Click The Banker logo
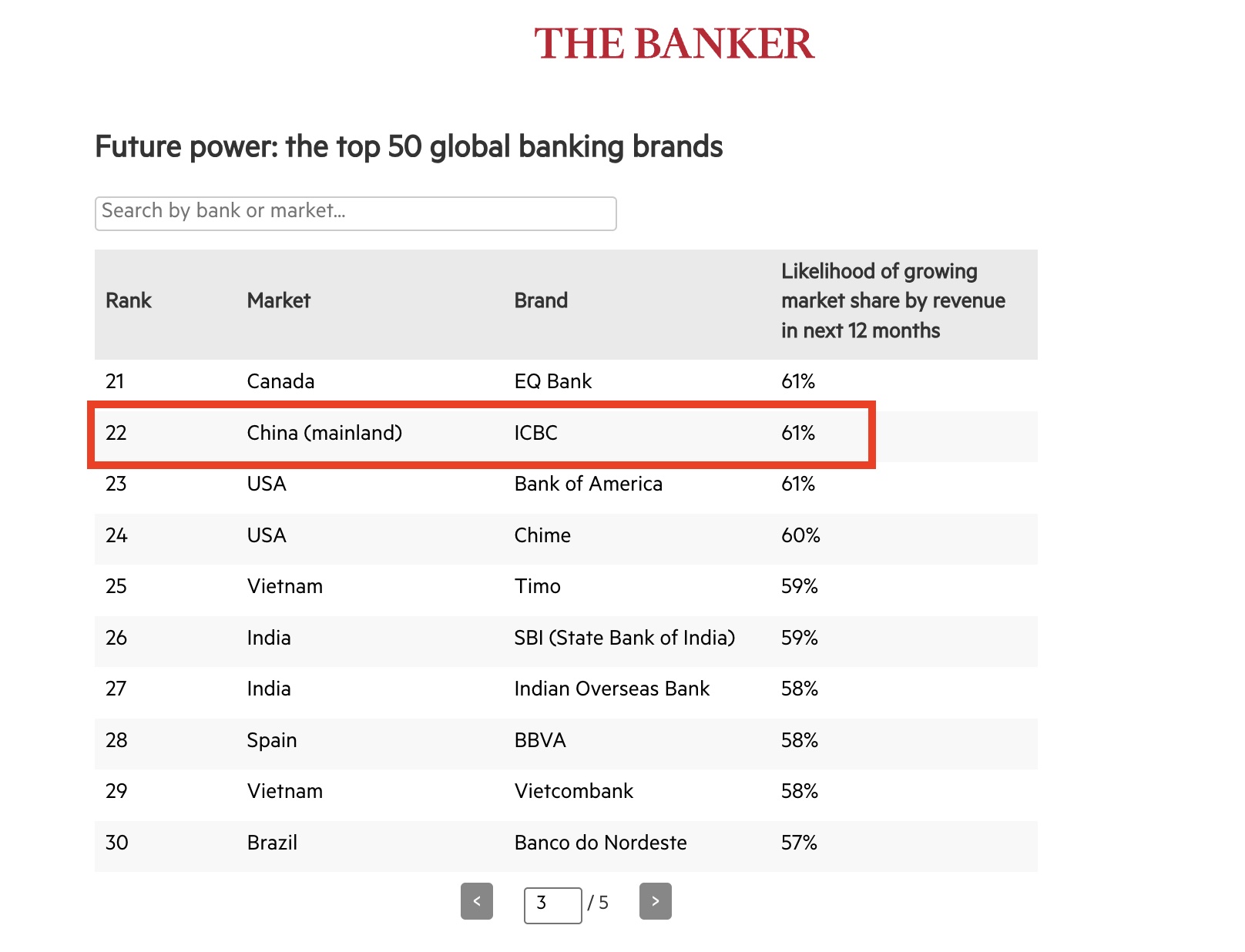The width and height of the screenshot is (1245, 952). [x=674, y=44]
